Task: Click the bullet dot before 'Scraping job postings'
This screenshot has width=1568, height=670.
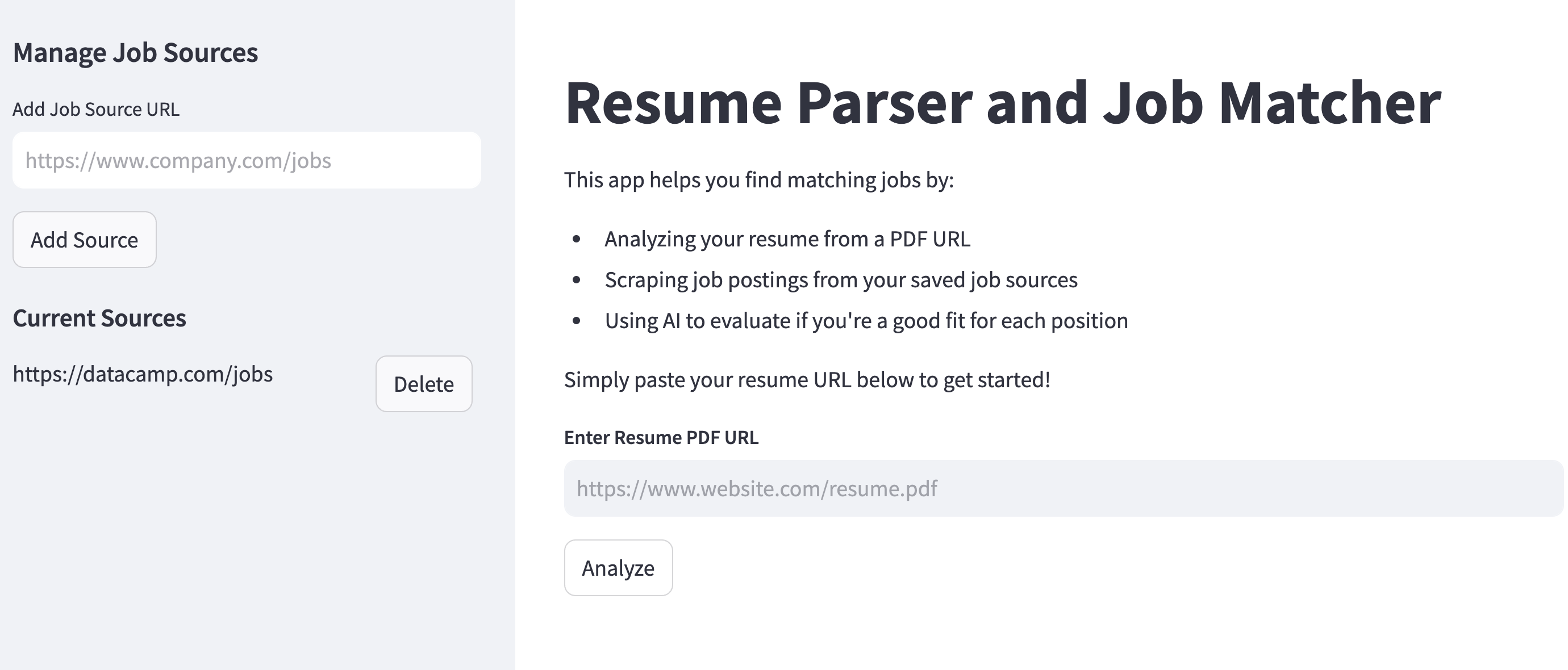Action: click(577, 280)
